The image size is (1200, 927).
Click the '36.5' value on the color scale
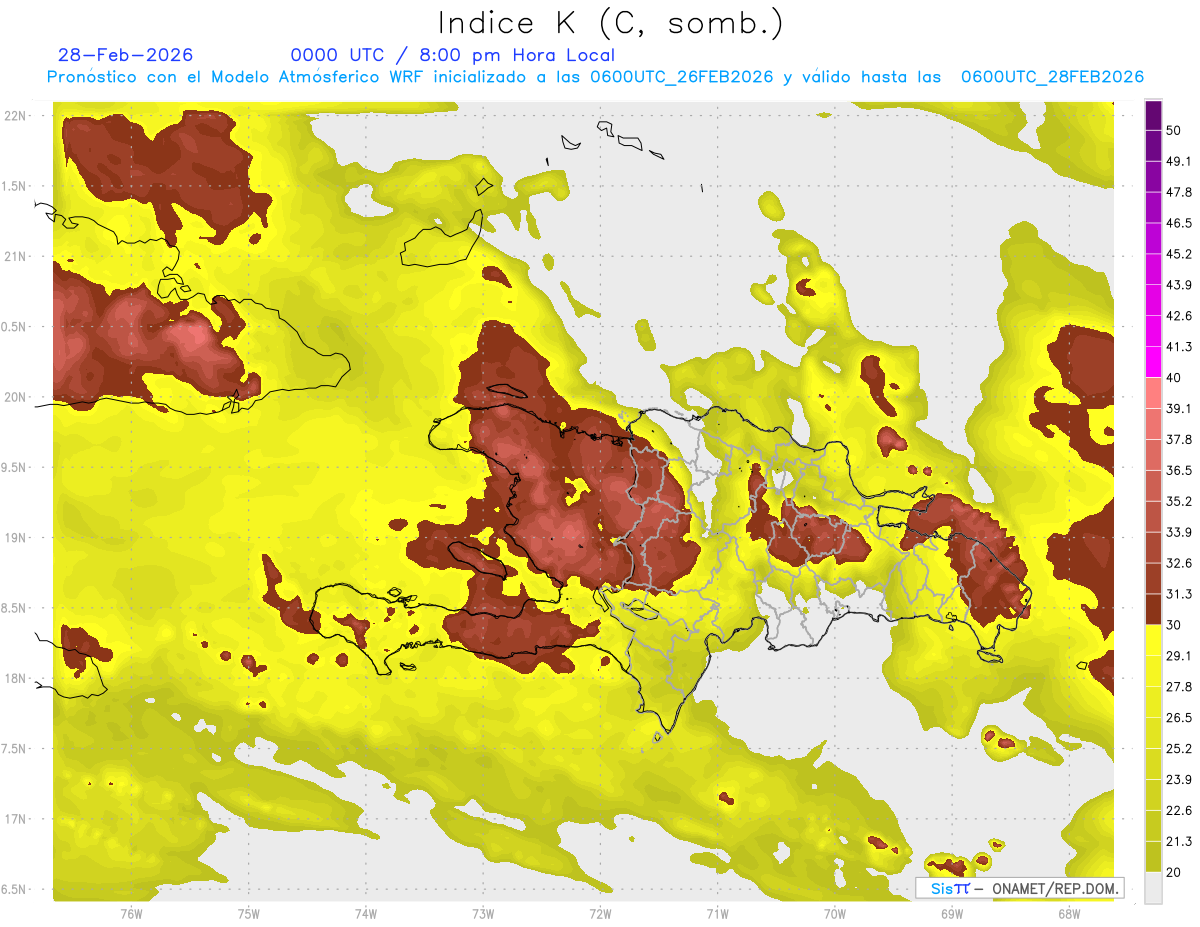pyautogui.click(x=1179, y=470)
